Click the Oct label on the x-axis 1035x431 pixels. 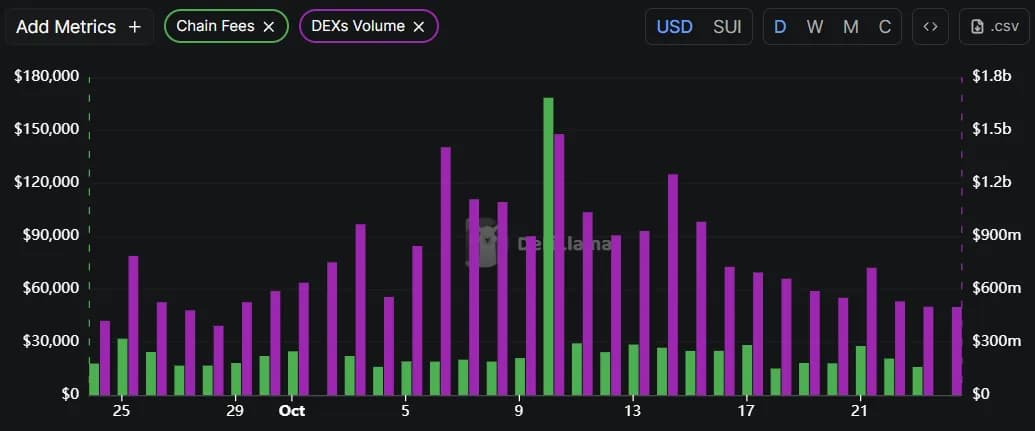[x=292, y=410]
